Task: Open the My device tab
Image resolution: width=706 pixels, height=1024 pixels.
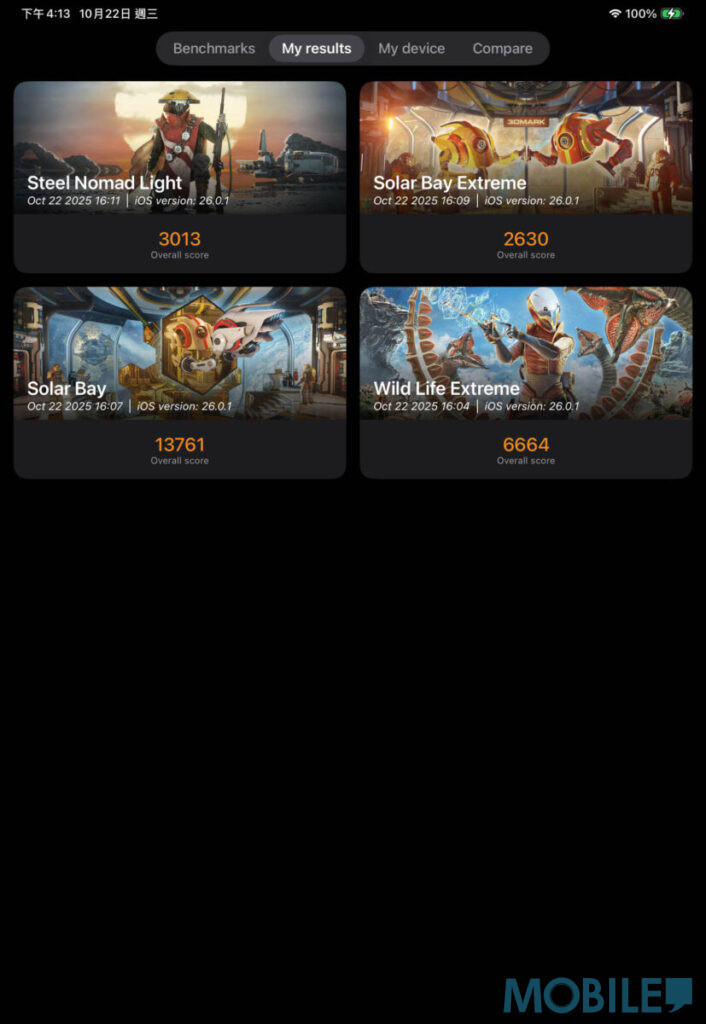Action: click(411, 48)
